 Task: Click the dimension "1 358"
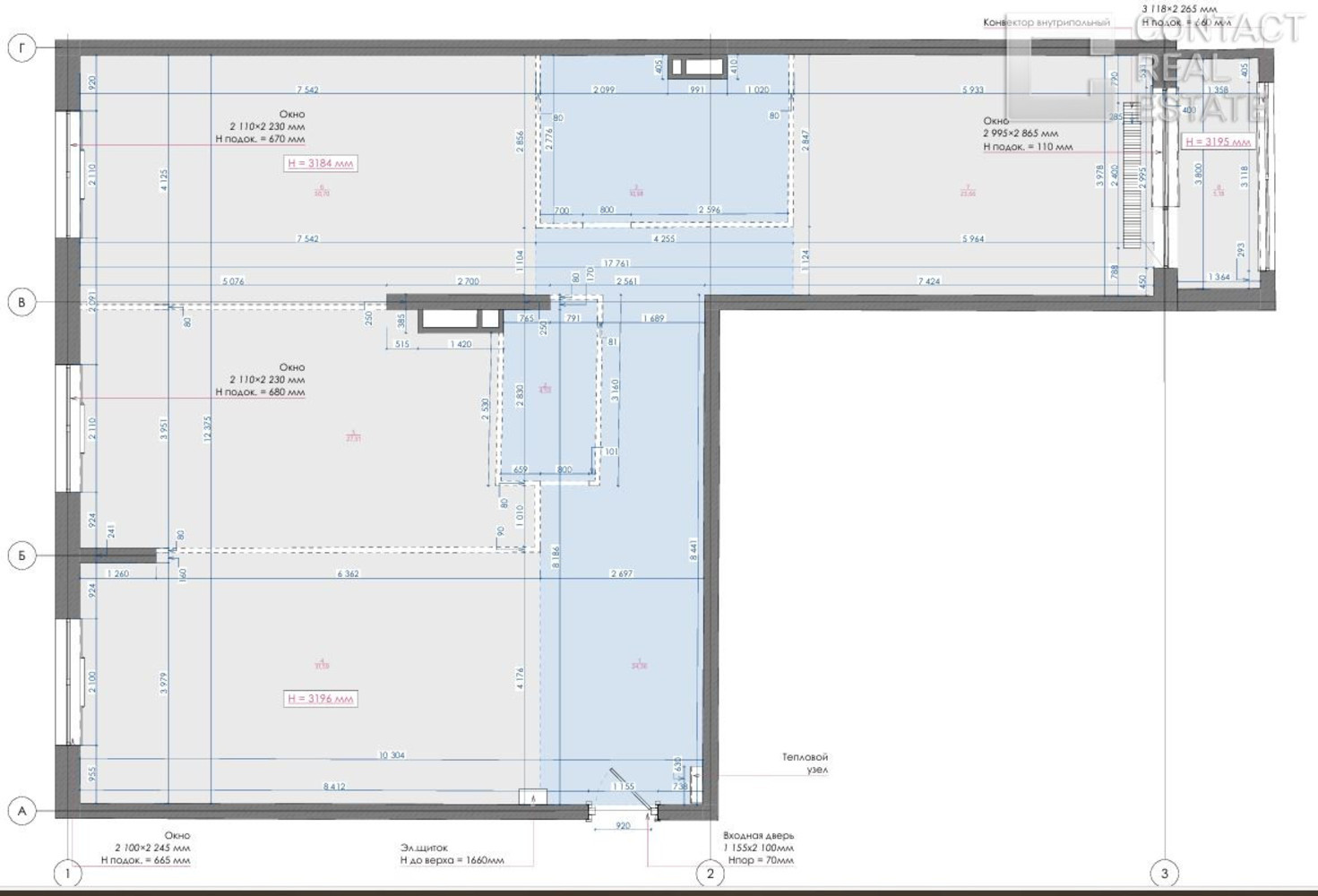(1218, 90)
